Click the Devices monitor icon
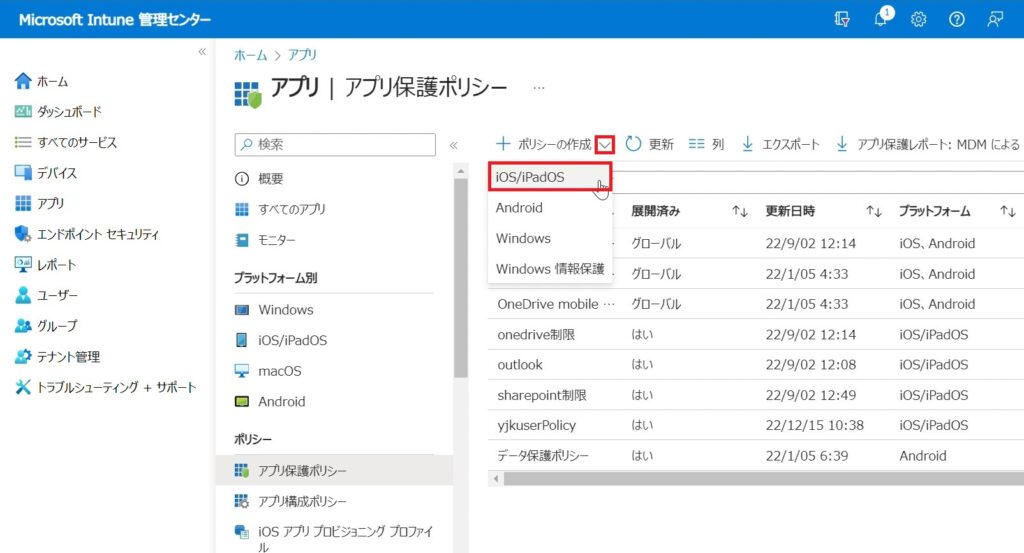 pyautogui.click(x=23, y=172)
